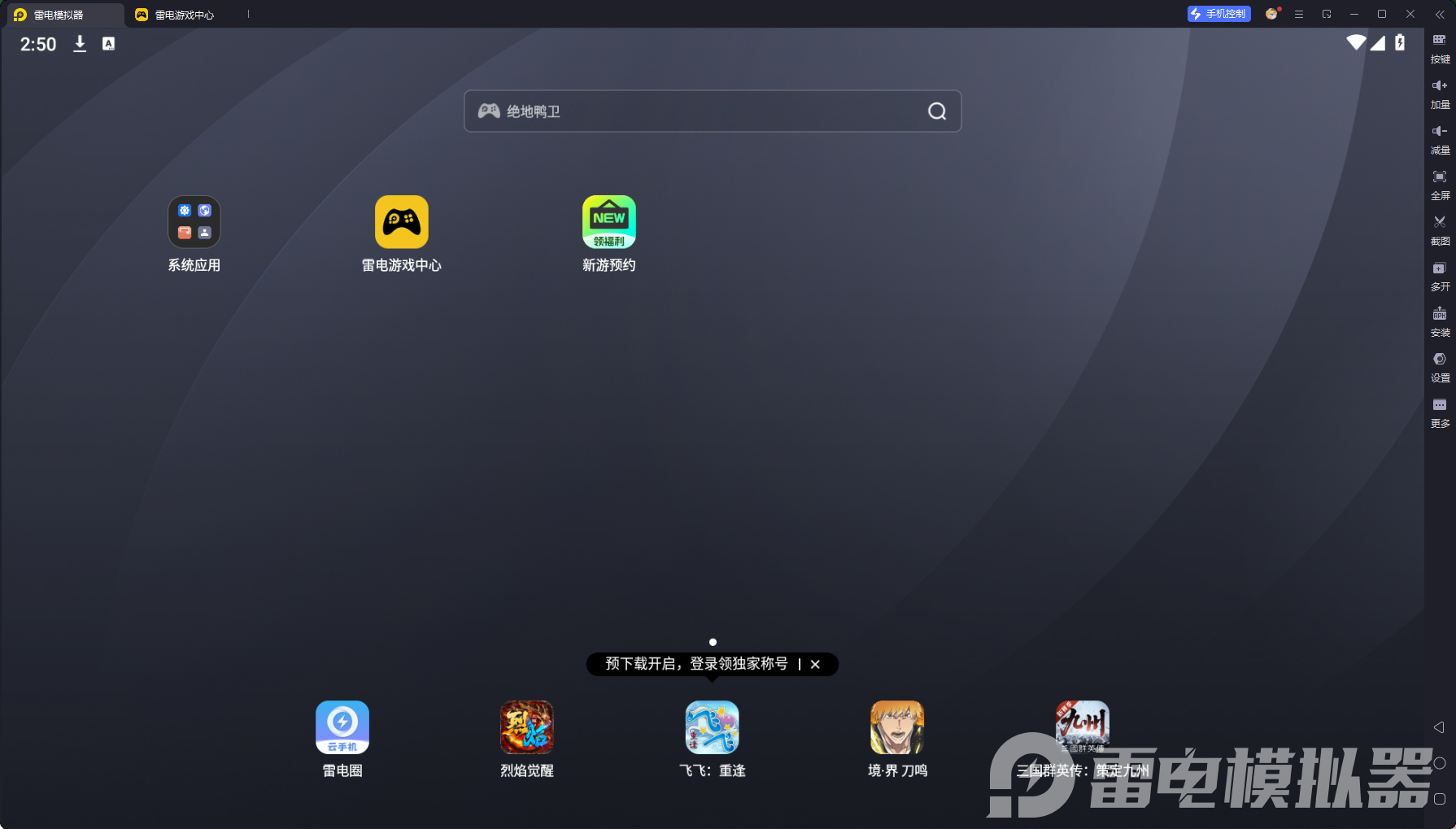Launch the 雷电游戏中心 app from the home screen
This screenshot has height=829, width=1456.
(401, 222)
